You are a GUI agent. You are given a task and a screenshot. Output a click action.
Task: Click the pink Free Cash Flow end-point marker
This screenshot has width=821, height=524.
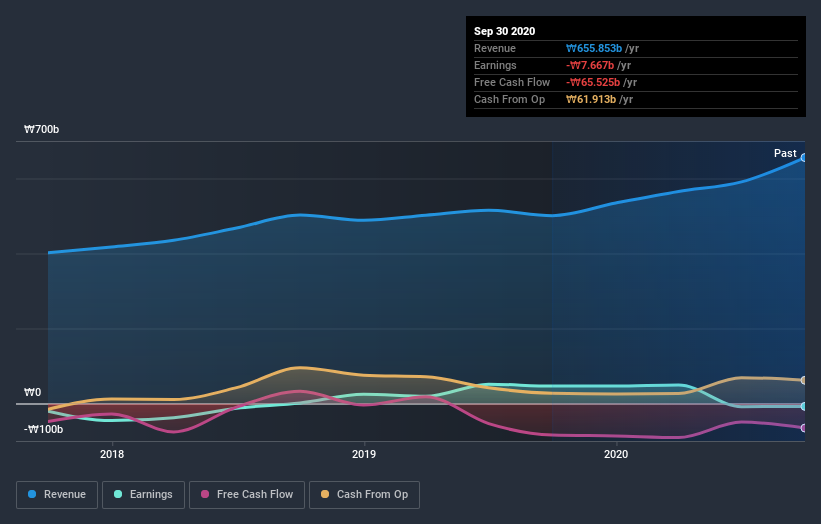[x=804, y=428]
